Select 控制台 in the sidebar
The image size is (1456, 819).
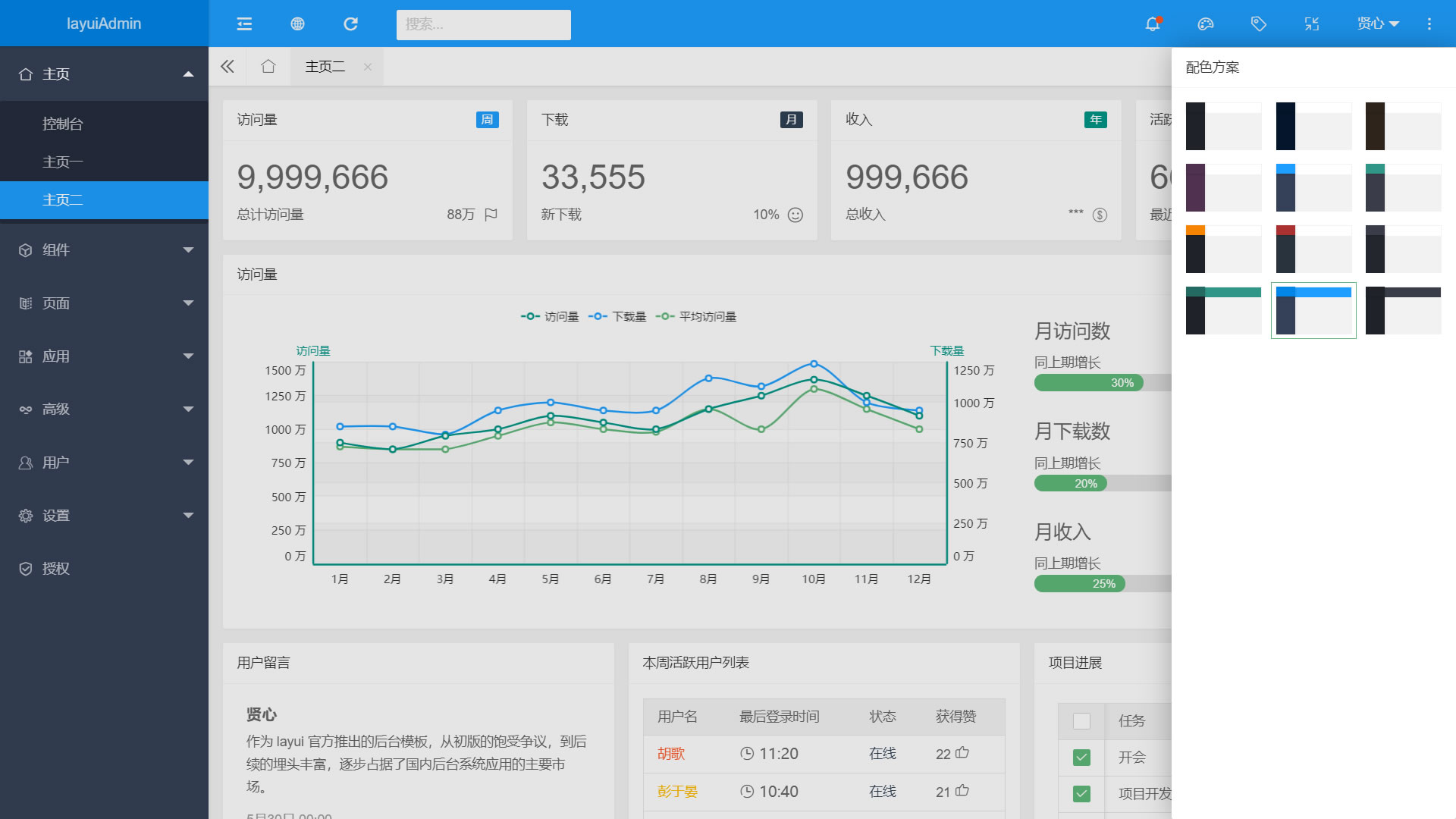63,124
